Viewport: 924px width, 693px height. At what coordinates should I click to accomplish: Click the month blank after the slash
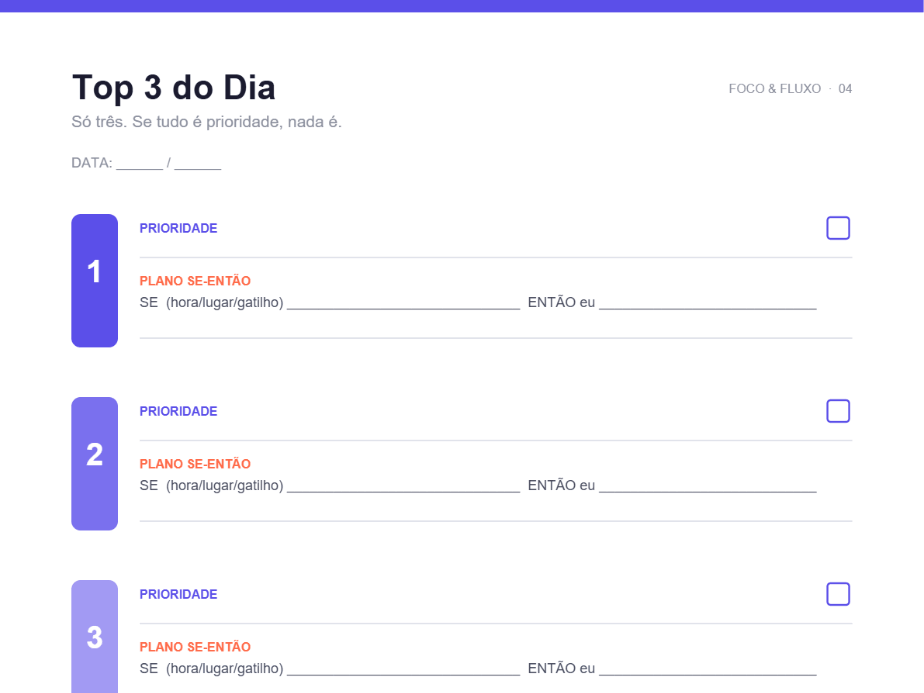click(x=197, y=163)
